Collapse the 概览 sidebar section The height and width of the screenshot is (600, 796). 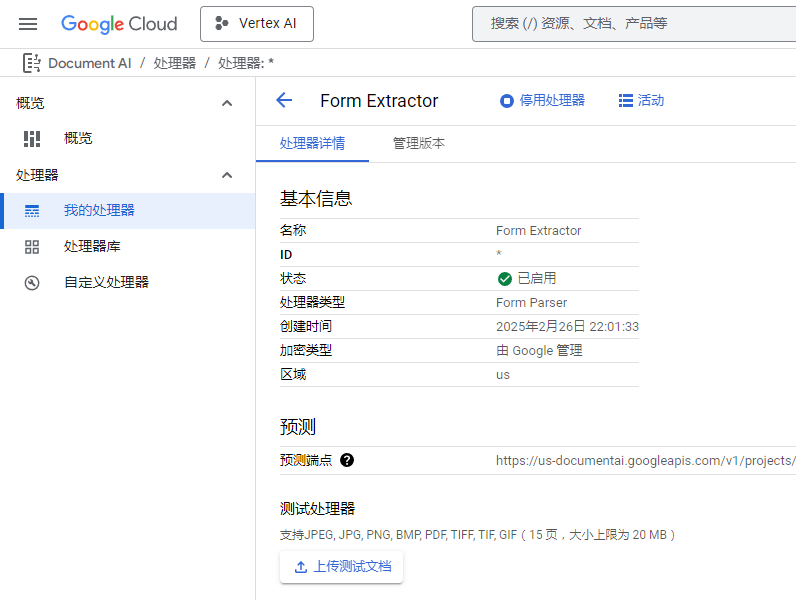click(227, 103)
